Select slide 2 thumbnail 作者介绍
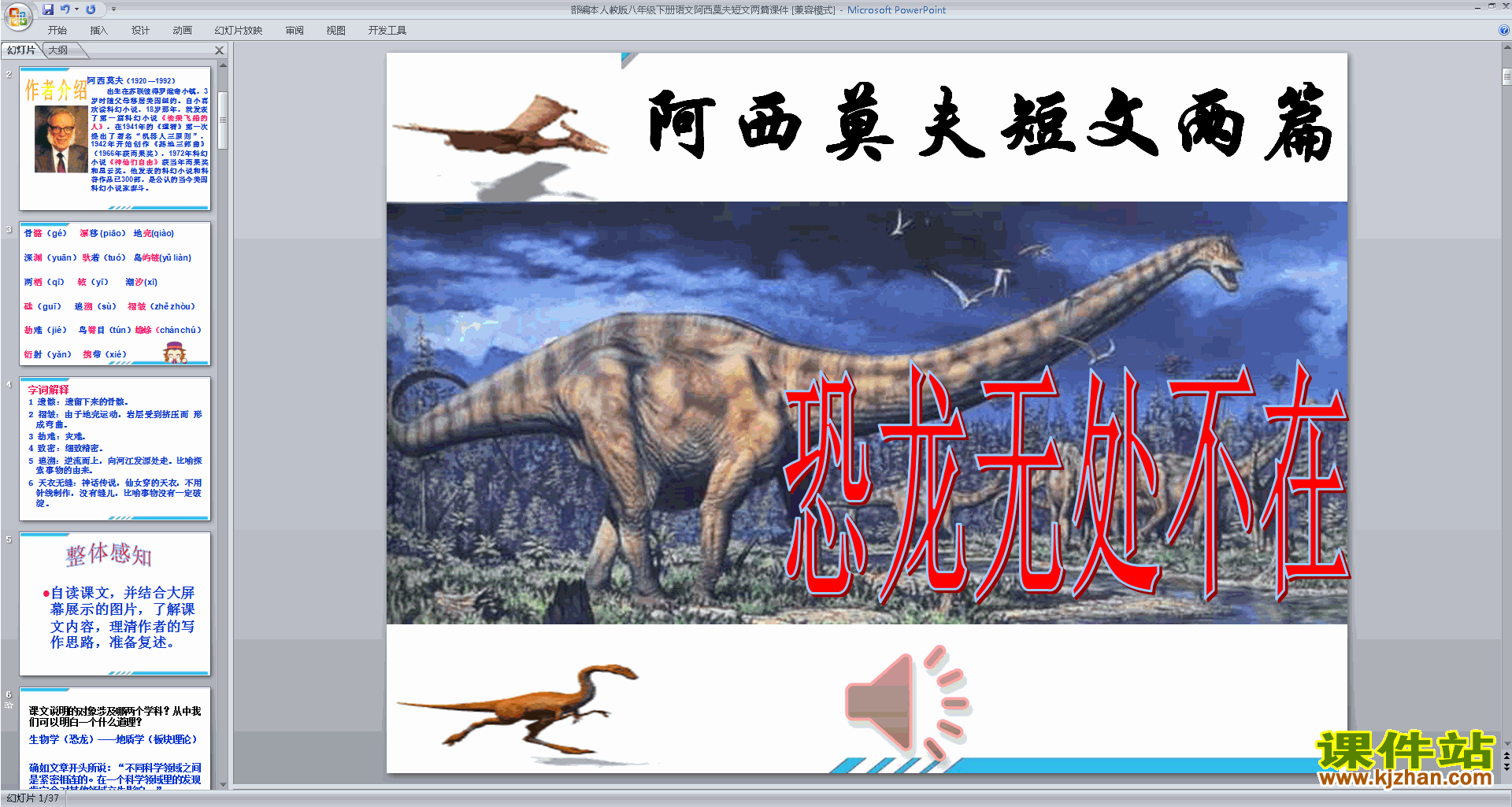 (115, 139)
